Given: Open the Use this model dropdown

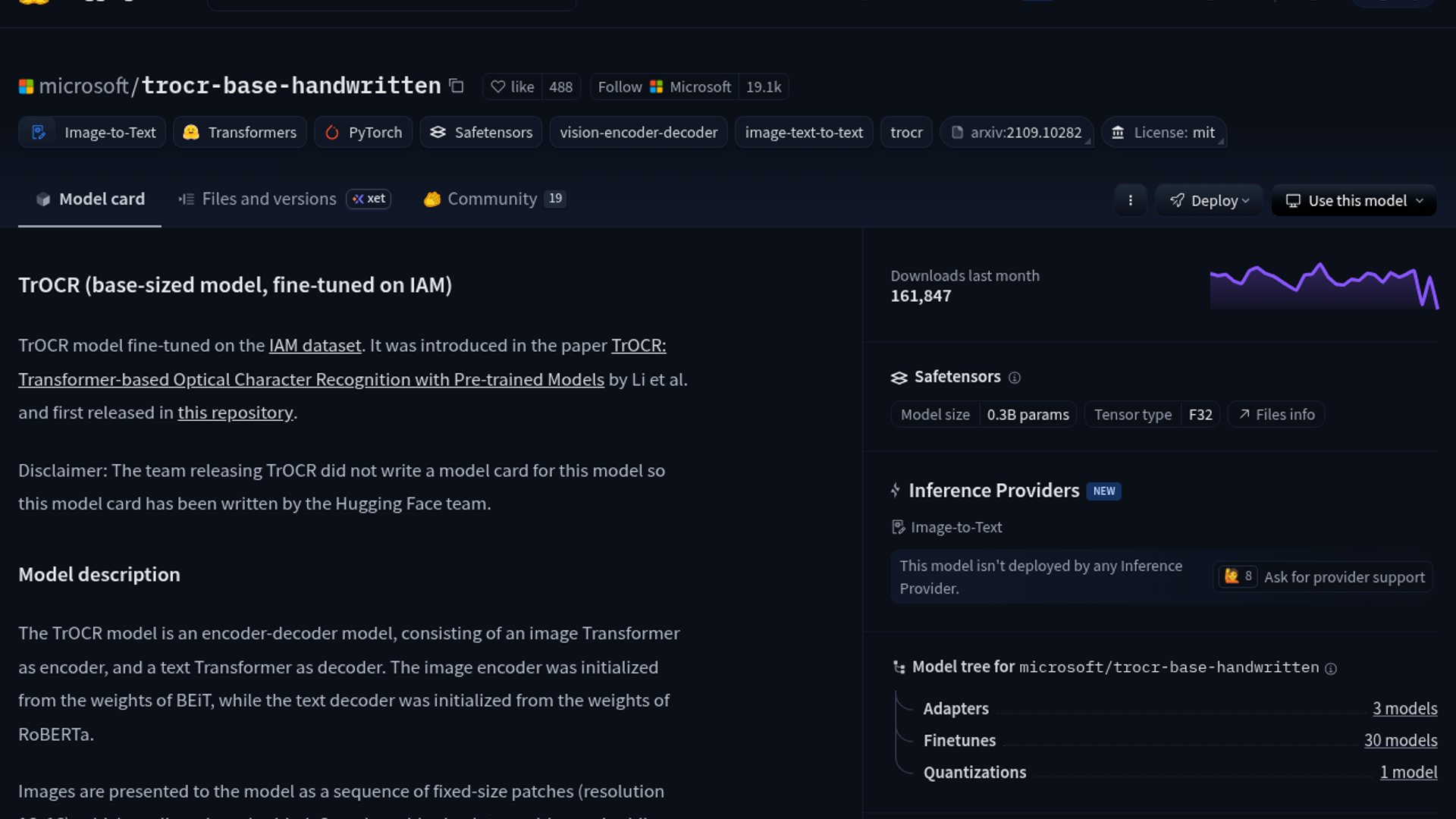Looking at the screenshot, I should [1354, 200].
